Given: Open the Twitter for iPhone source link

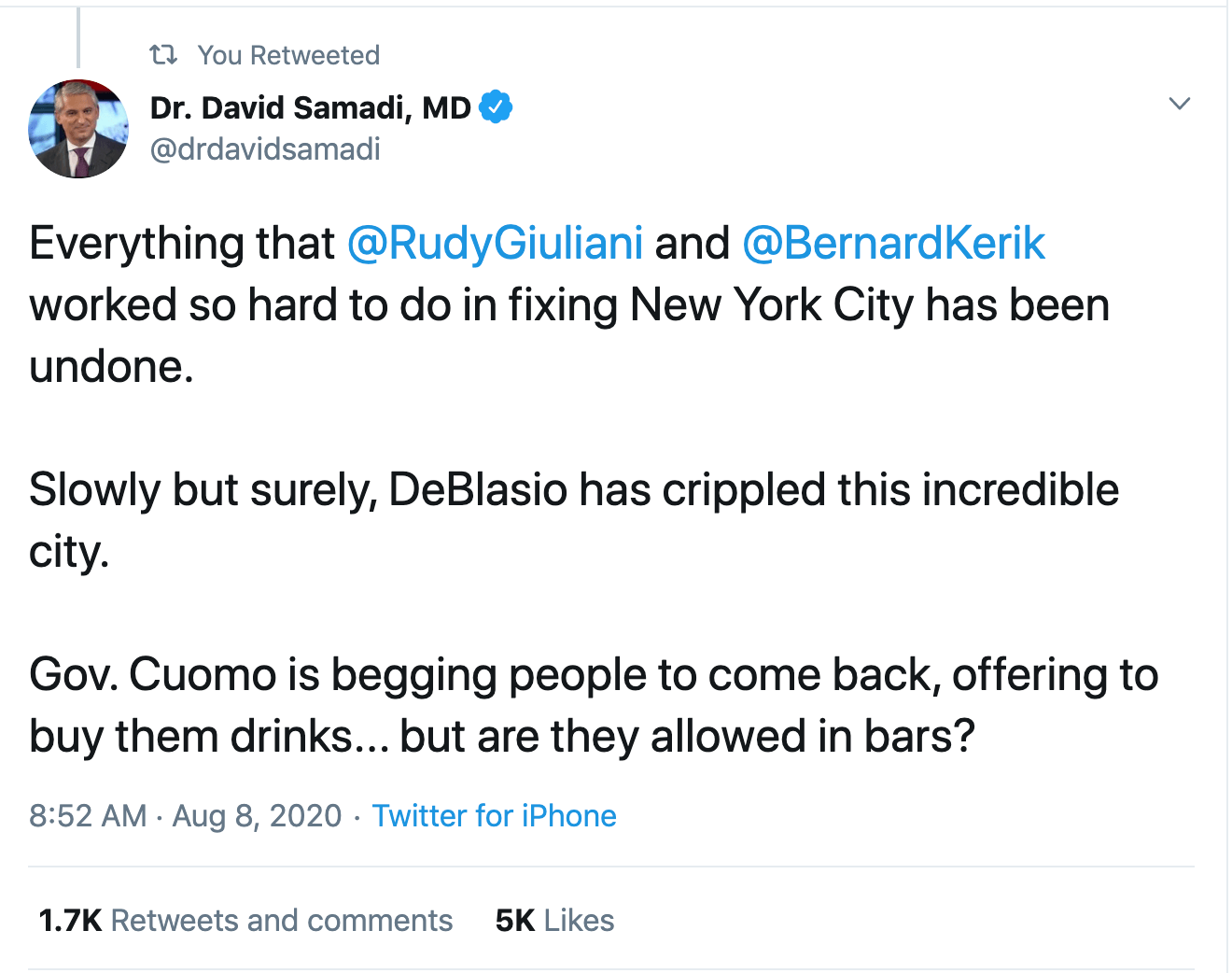Looking at the screenshot, I should tap(494, 816).
